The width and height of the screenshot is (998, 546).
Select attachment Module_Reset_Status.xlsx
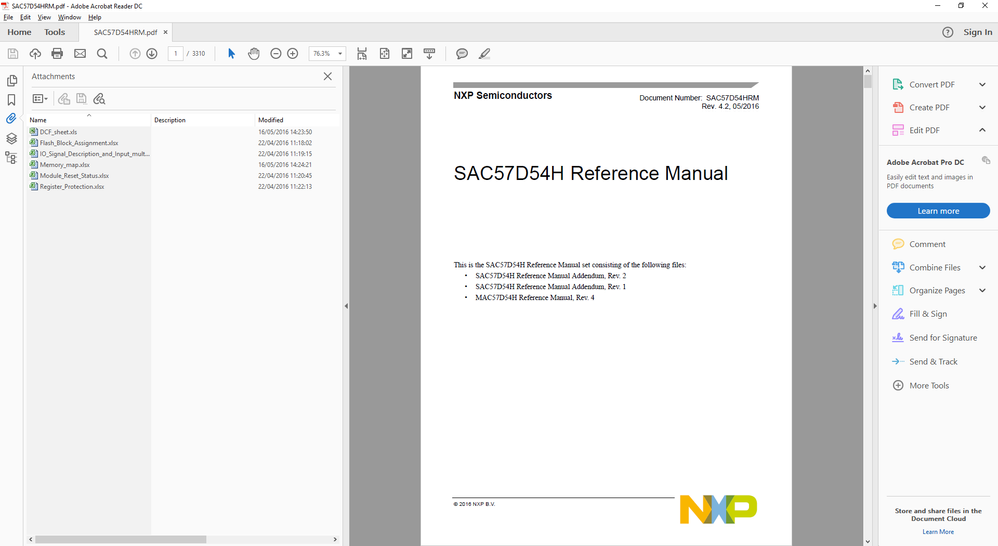click(x=74, y=176)
